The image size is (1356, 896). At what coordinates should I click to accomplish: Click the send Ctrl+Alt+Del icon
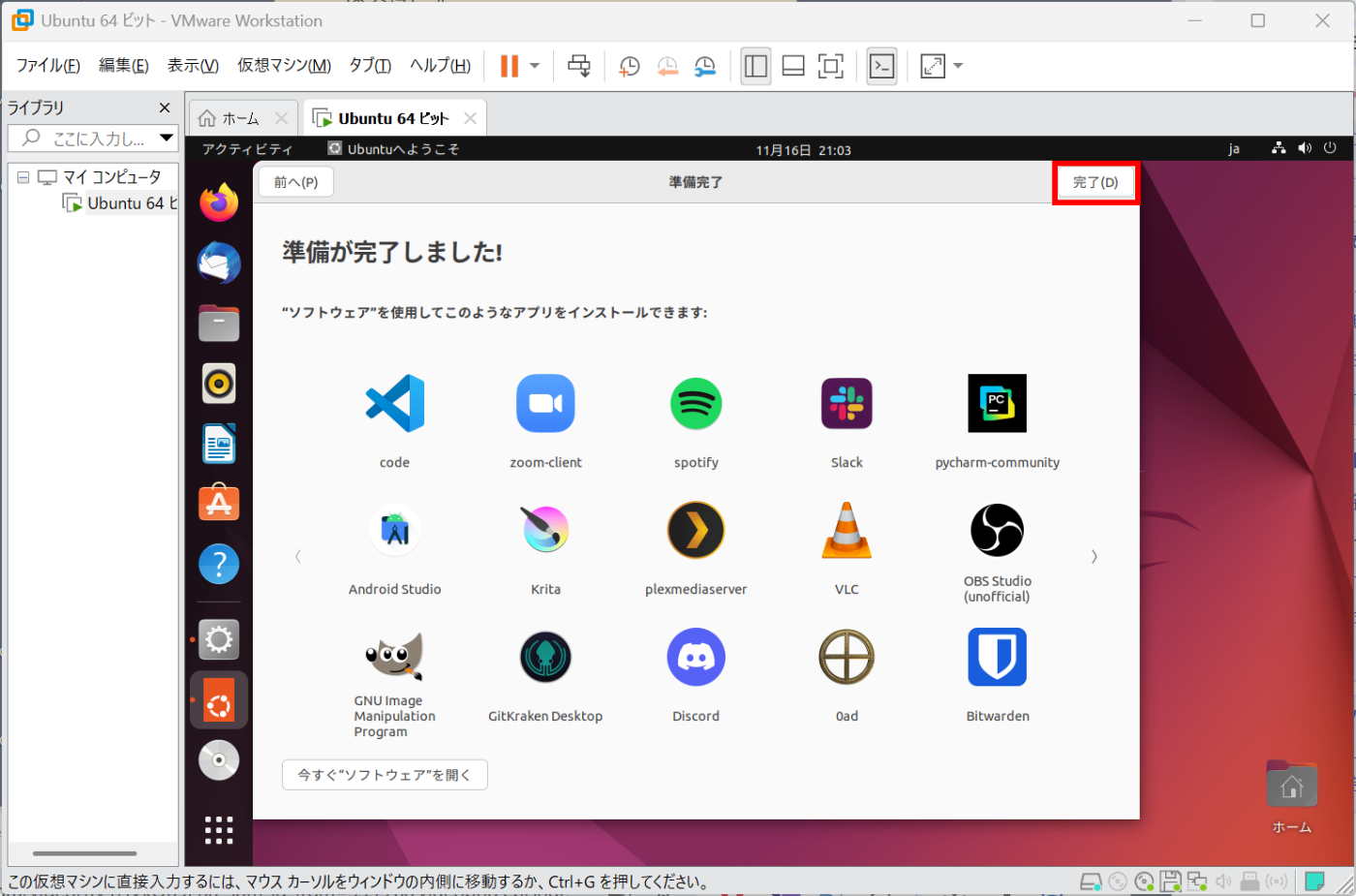pyautogui.click(x=579, y=66)
